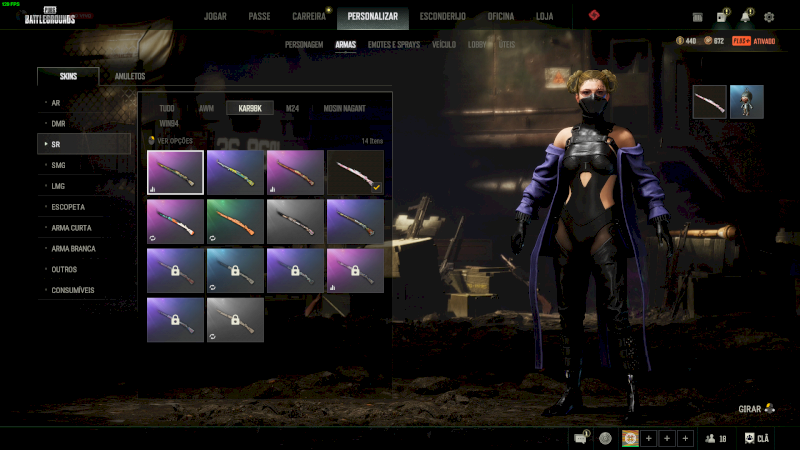This screenshot has width=800, height=450.
Task: Open the missions icon beside the bell
Action: tap(721, 17)
